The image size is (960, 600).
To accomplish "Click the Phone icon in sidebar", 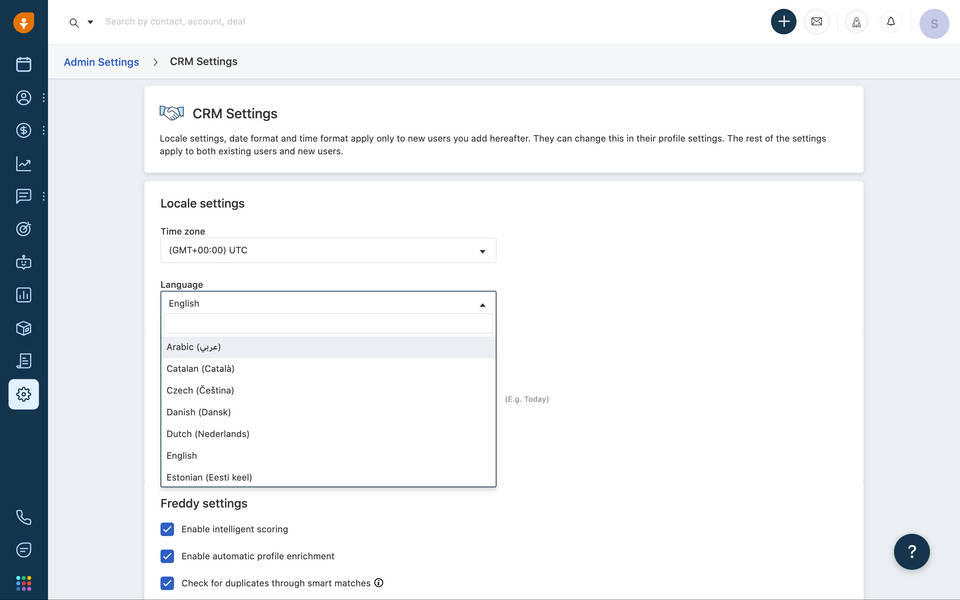I will click(23, 517).
